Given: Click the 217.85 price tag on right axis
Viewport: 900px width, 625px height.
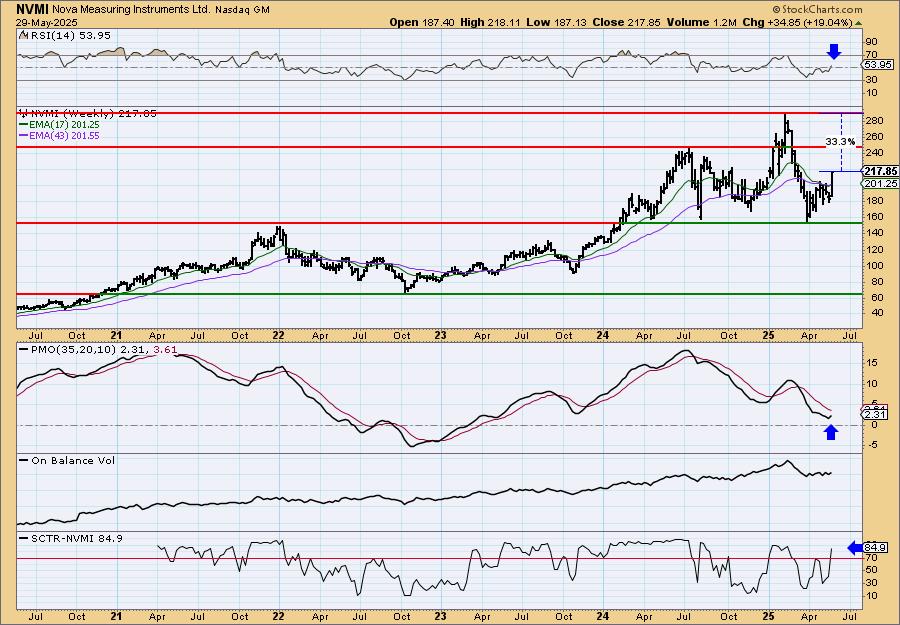Looking at the screenshot, I should pyautogui.click(x=880, y=171).
